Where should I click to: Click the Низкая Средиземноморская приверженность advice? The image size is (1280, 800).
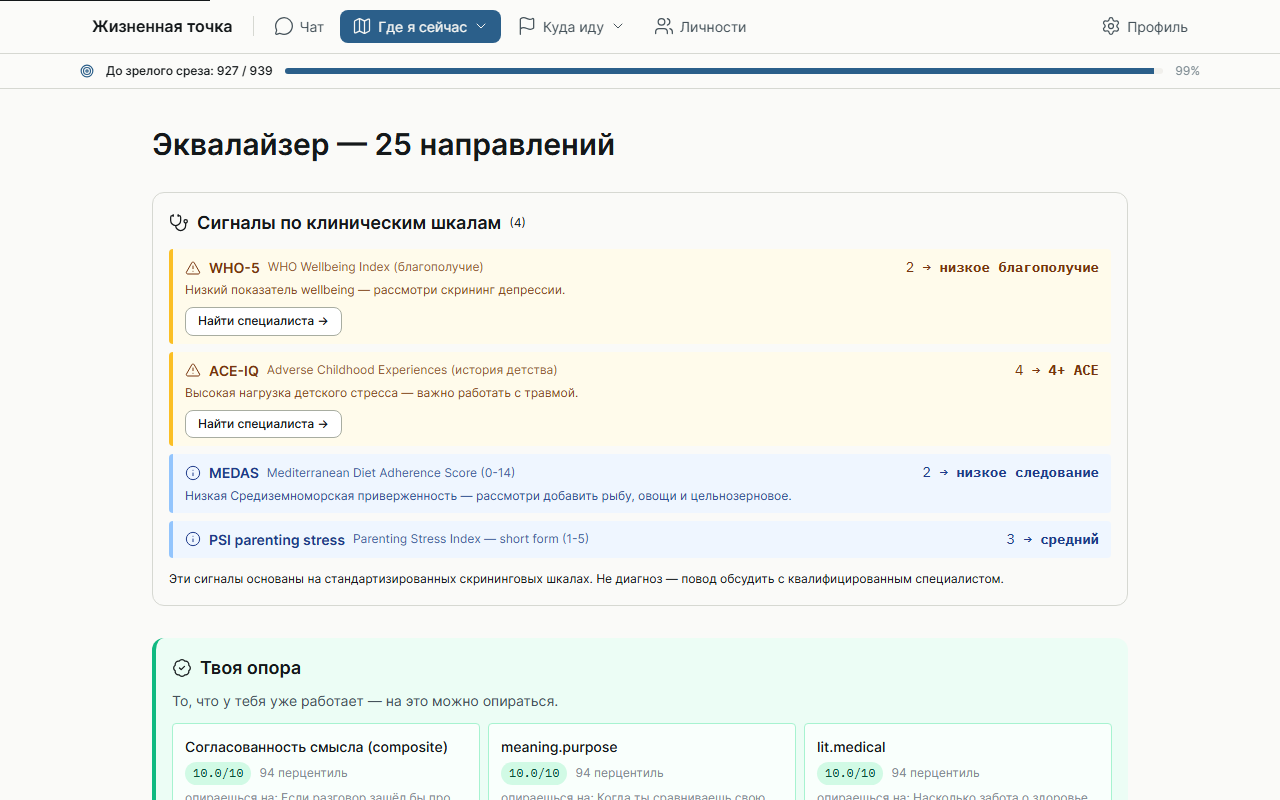click(x=488, y=496)
